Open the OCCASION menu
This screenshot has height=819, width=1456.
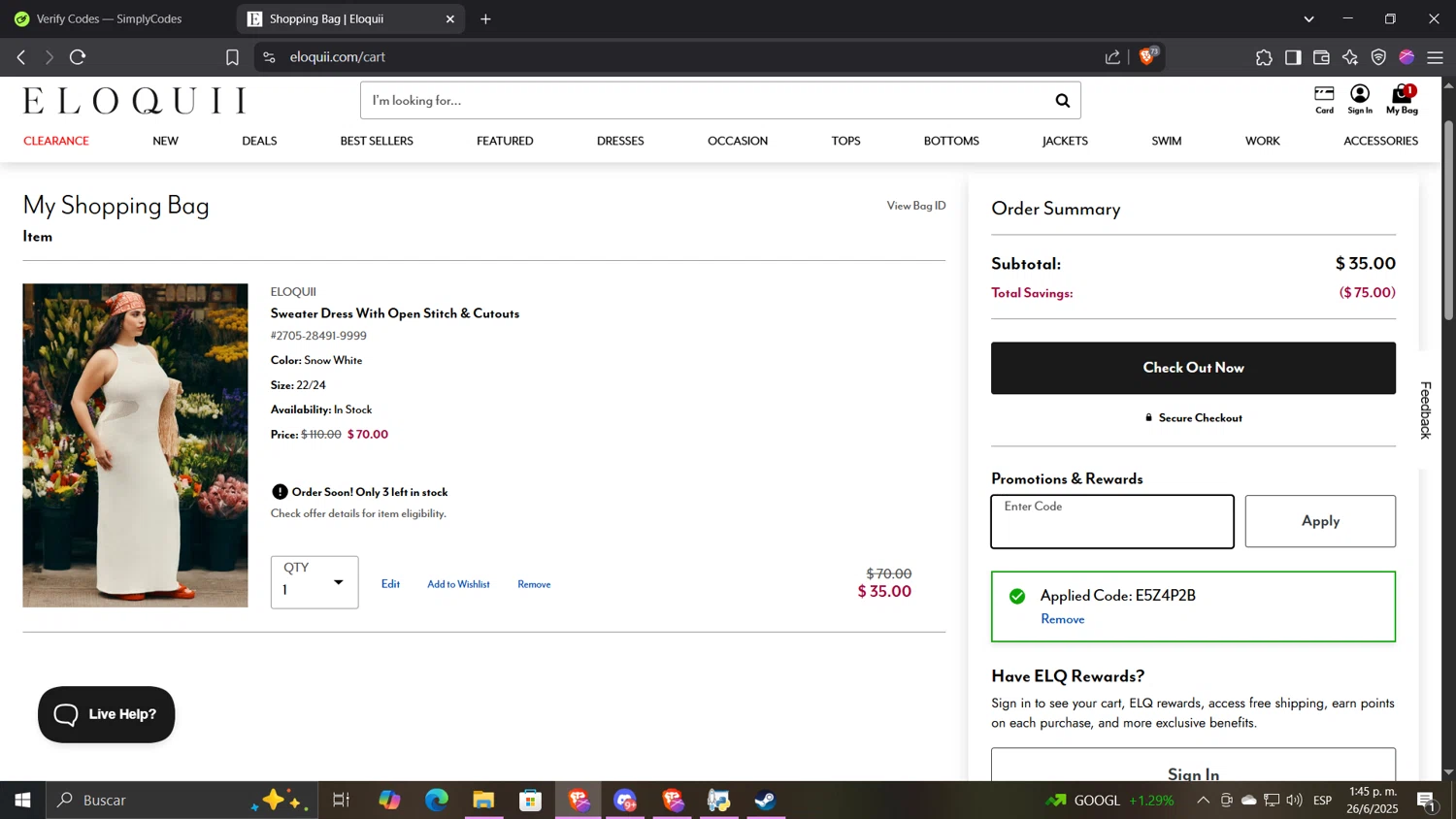(738, 141)
